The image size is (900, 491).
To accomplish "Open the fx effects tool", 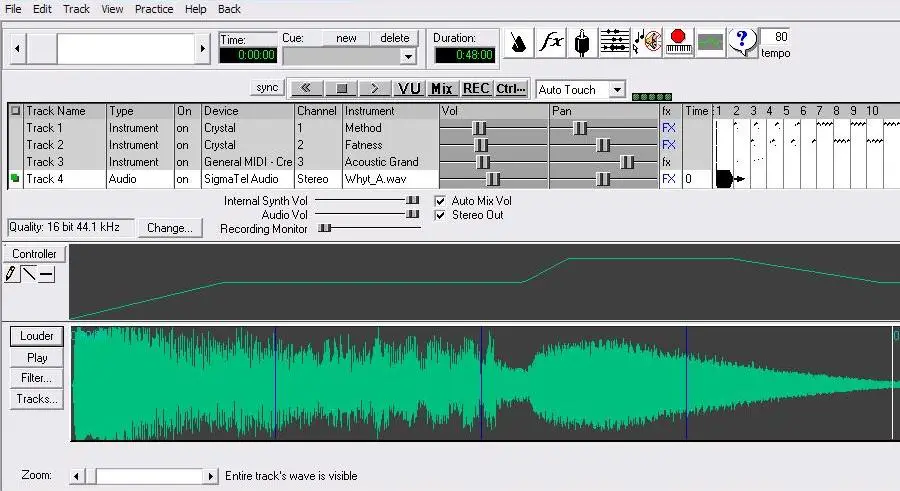I will pos(551,42).
